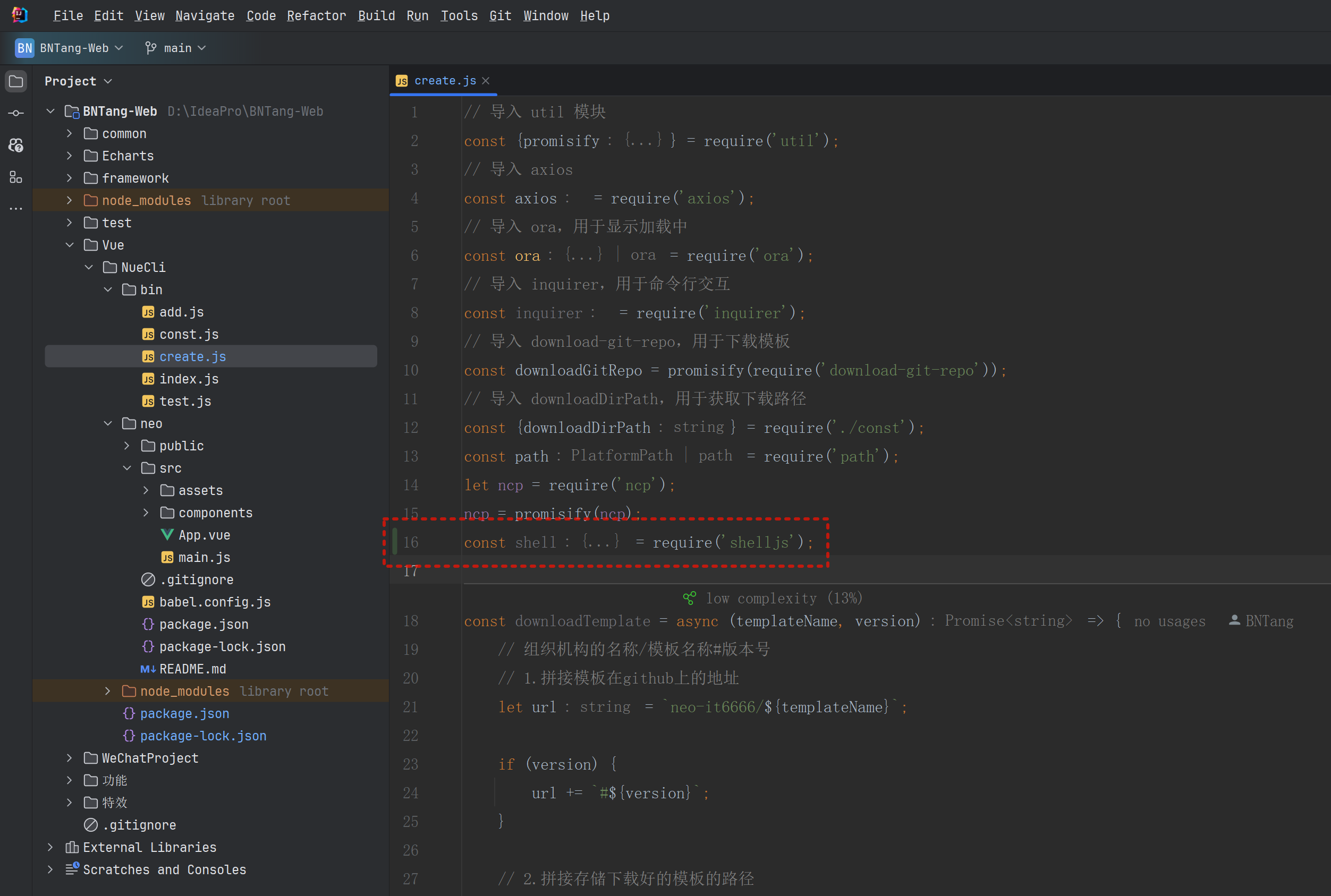Viewport: 1331px width, 896px height.
Task: Click the low complexity indicator icon
Action: click(689, 598)
